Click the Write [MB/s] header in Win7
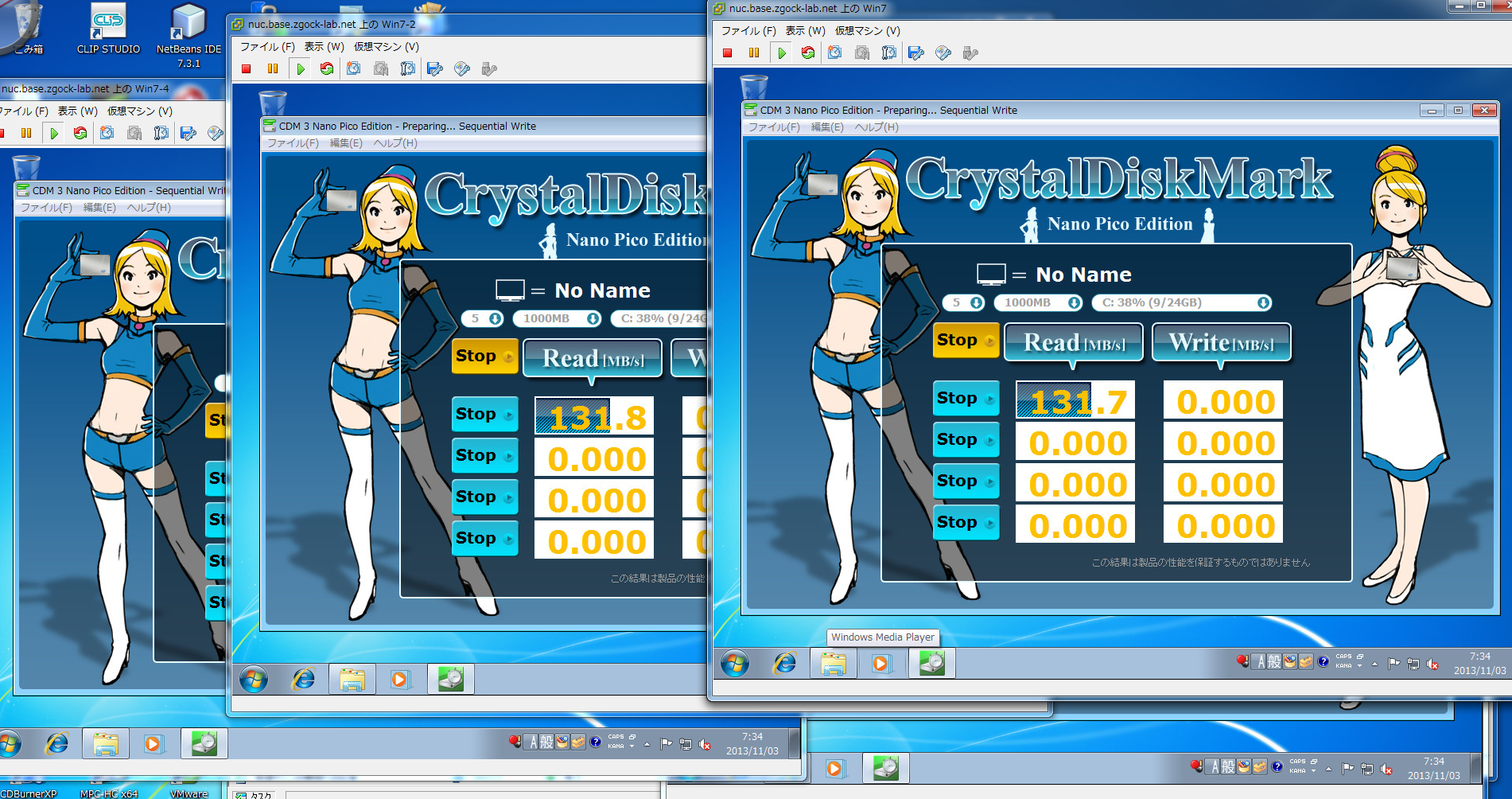This screenshot has height=799, width=1512. click(x=1222, y=342)
